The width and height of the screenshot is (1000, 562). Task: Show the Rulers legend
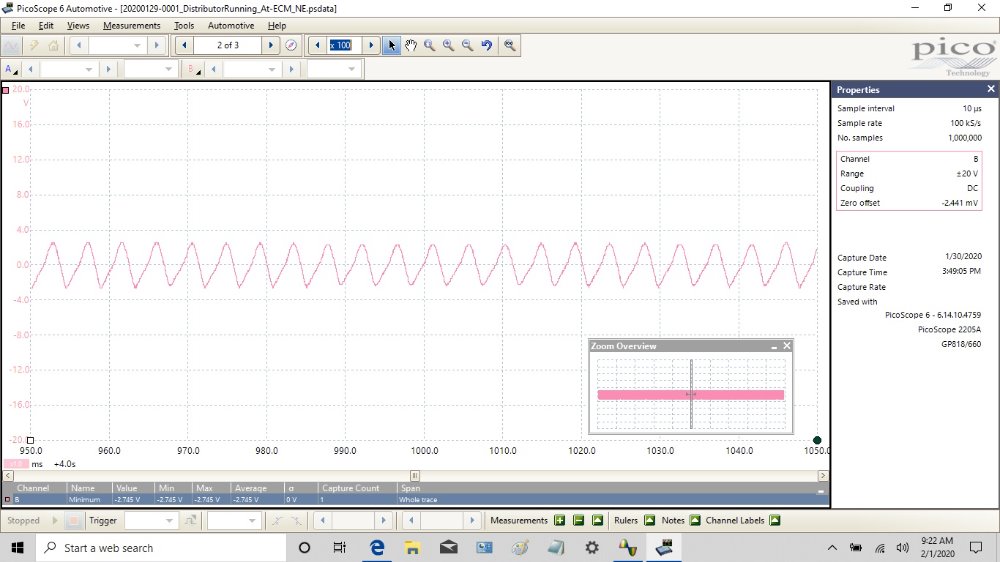(649, 520)
